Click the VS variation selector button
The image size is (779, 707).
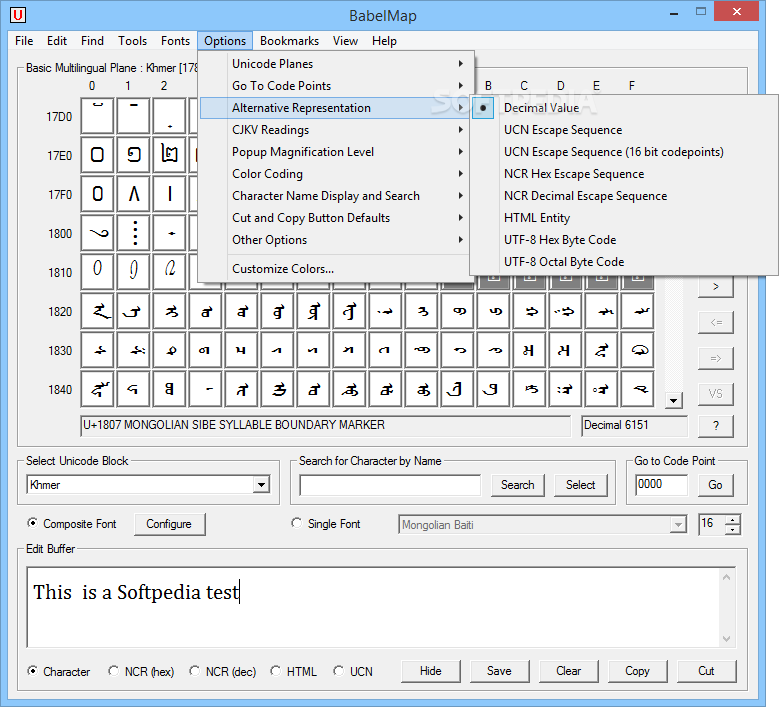(x=715, y=394)
